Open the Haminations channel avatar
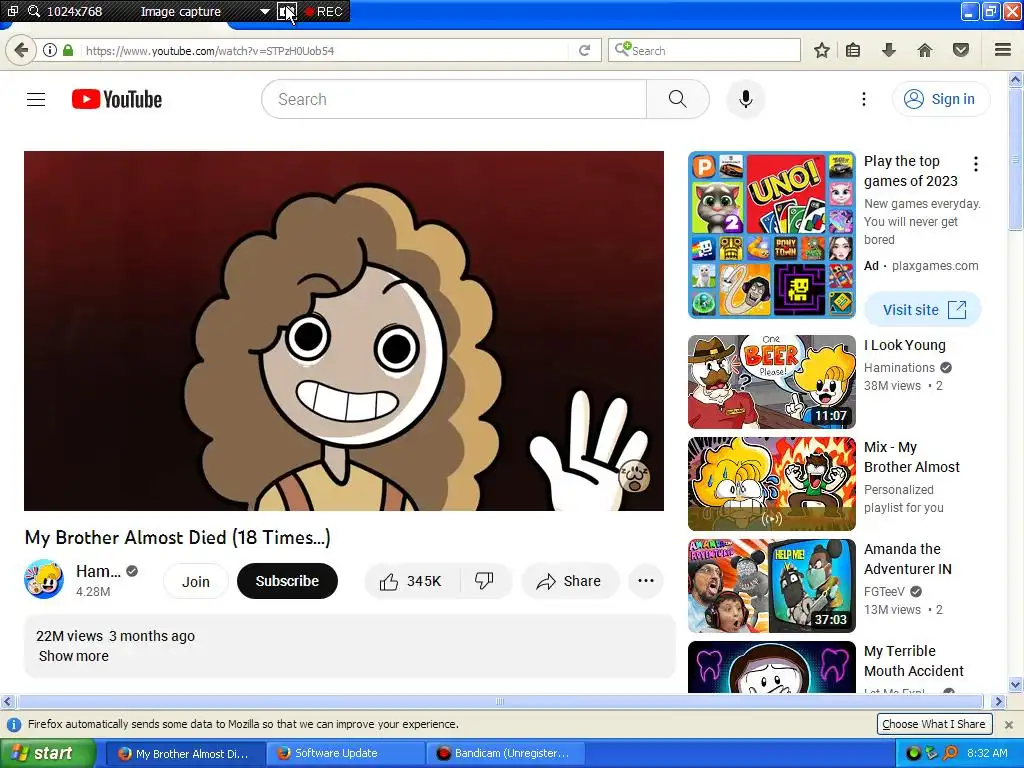This screenshot has width=1024, height=768. pos(44,579)
